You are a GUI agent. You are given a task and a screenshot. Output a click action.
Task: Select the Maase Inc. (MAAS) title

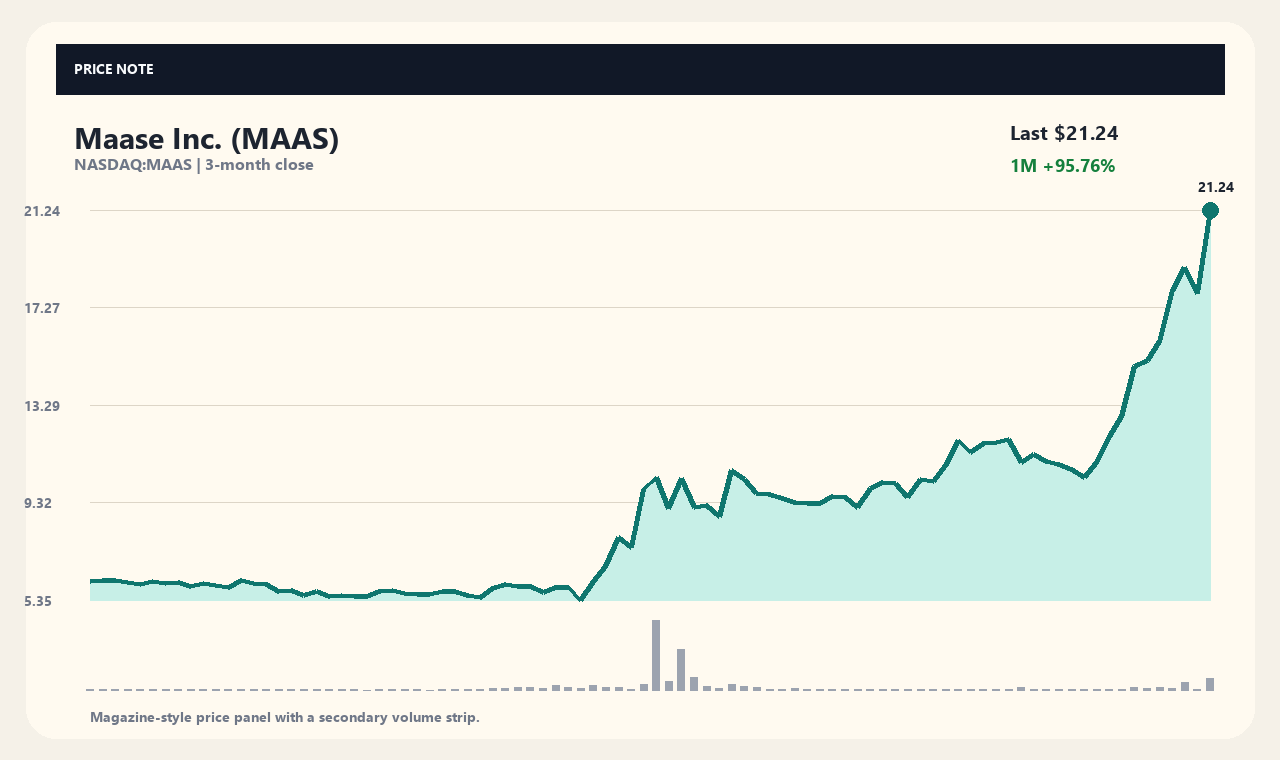click(x=207, y=139)
